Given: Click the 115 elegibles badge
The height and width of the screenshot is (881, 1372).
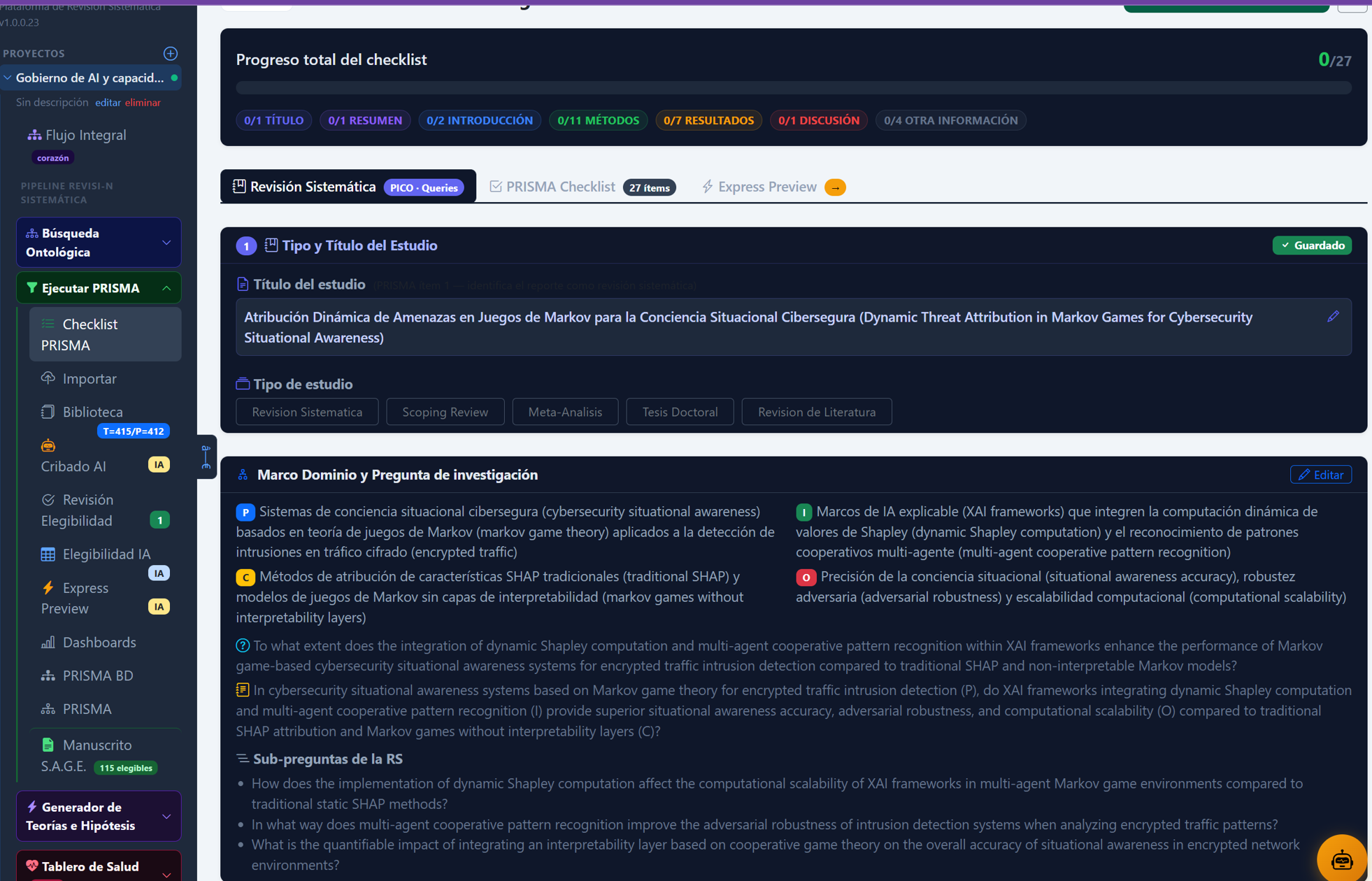Looking at the screenshot, I should (126, 768).
